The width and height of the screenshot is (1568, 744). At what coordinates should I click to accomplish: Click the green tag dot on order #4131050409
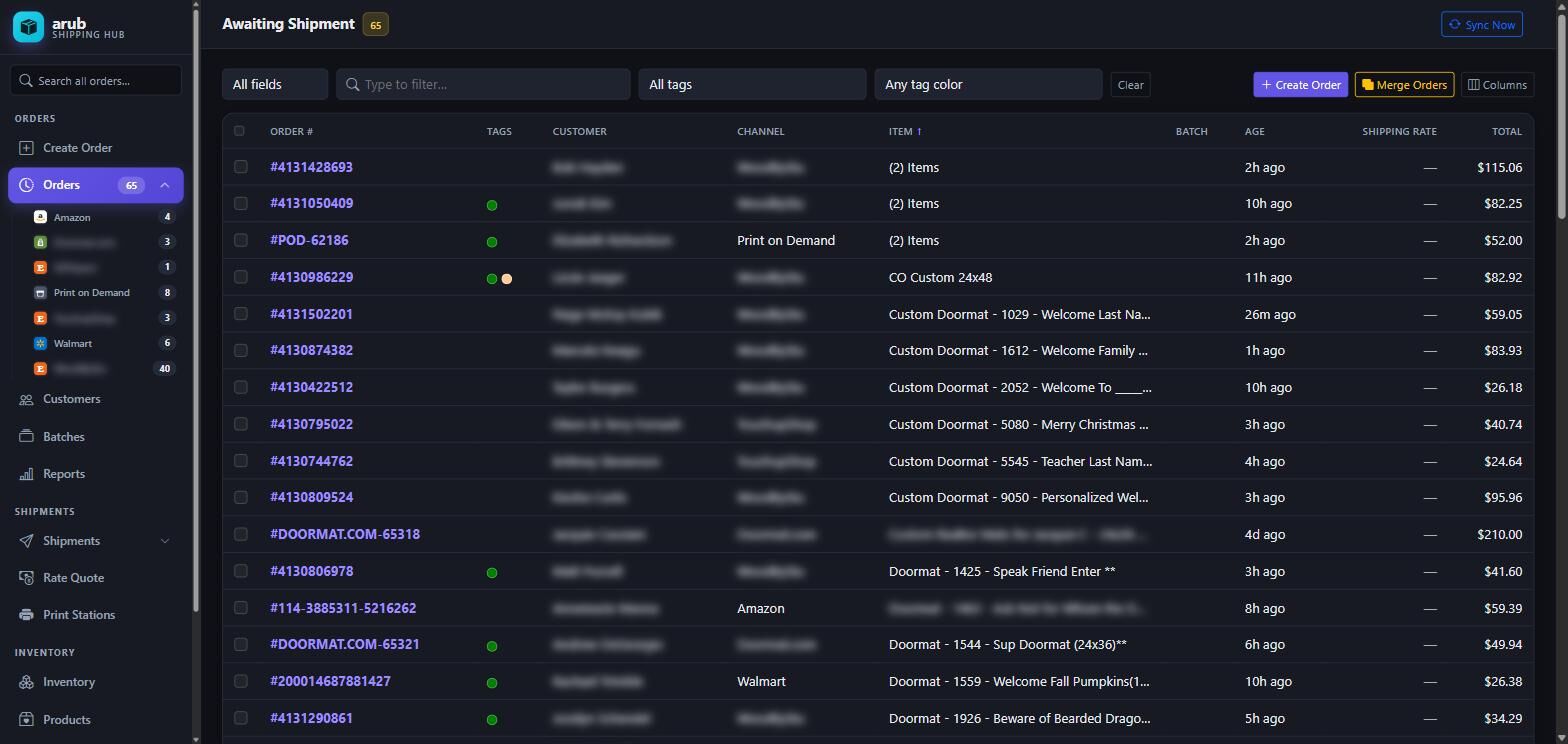pyautogui.click(x=492, y=205)
